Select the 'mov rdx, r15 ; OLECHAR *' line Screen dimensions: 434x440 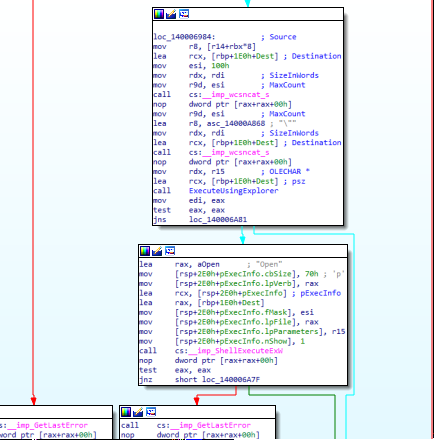click(x=232, y=171)
